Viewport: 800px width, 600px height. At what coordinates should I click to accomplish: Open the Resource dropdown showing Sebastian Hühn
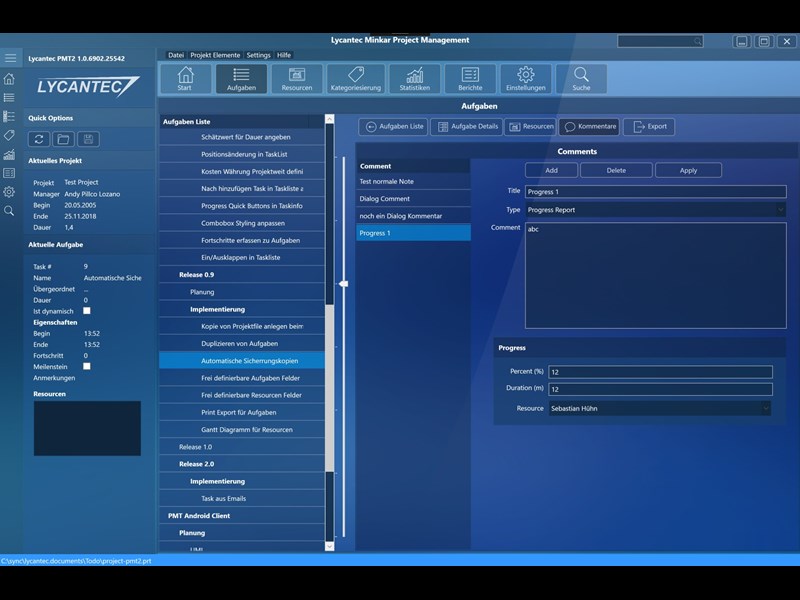660,408
